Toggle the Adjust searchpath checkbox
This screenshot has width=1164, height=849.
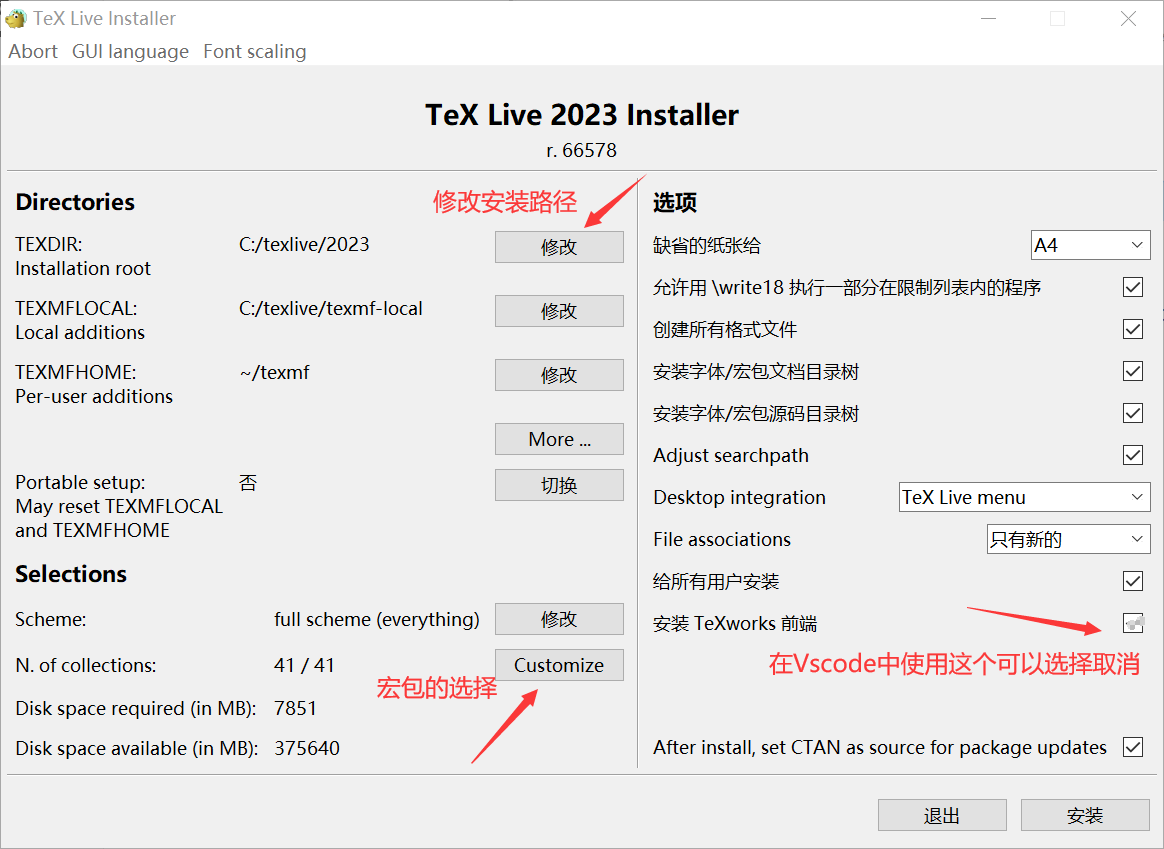tap(1133, 455)
